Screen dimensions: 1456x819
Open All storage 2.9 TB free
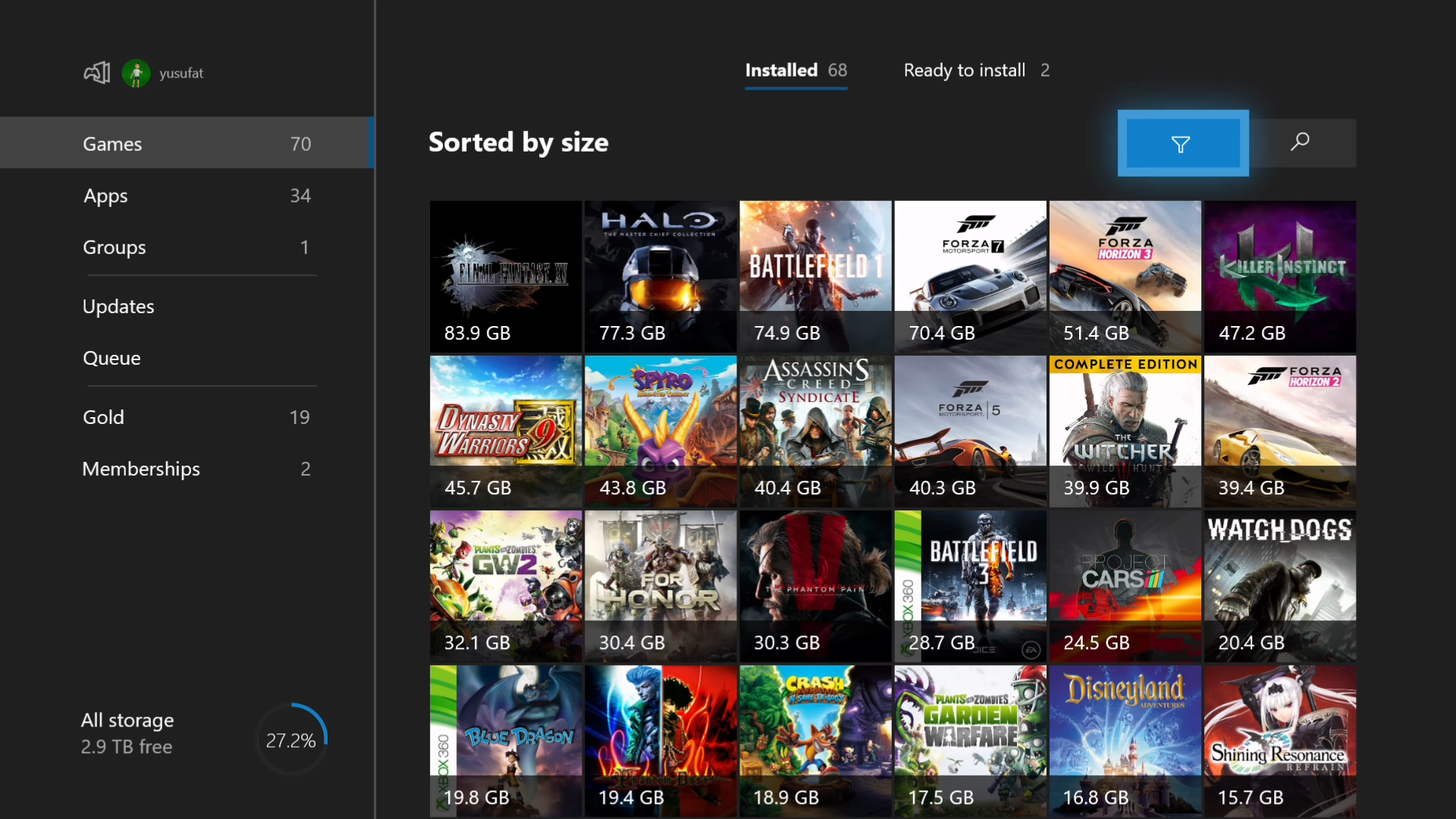pos(127,733)
